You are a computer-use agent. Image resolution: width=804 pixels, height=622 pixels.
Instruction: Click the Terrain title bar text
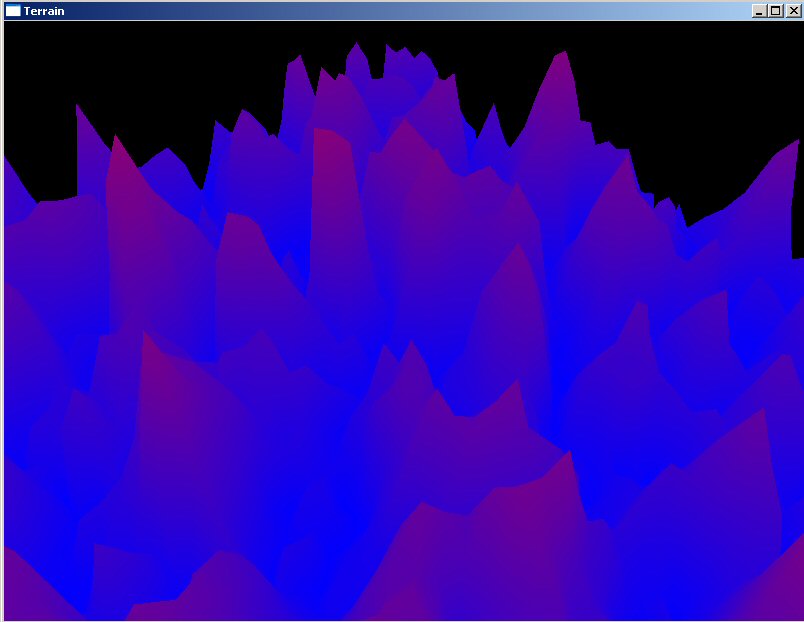44,11
